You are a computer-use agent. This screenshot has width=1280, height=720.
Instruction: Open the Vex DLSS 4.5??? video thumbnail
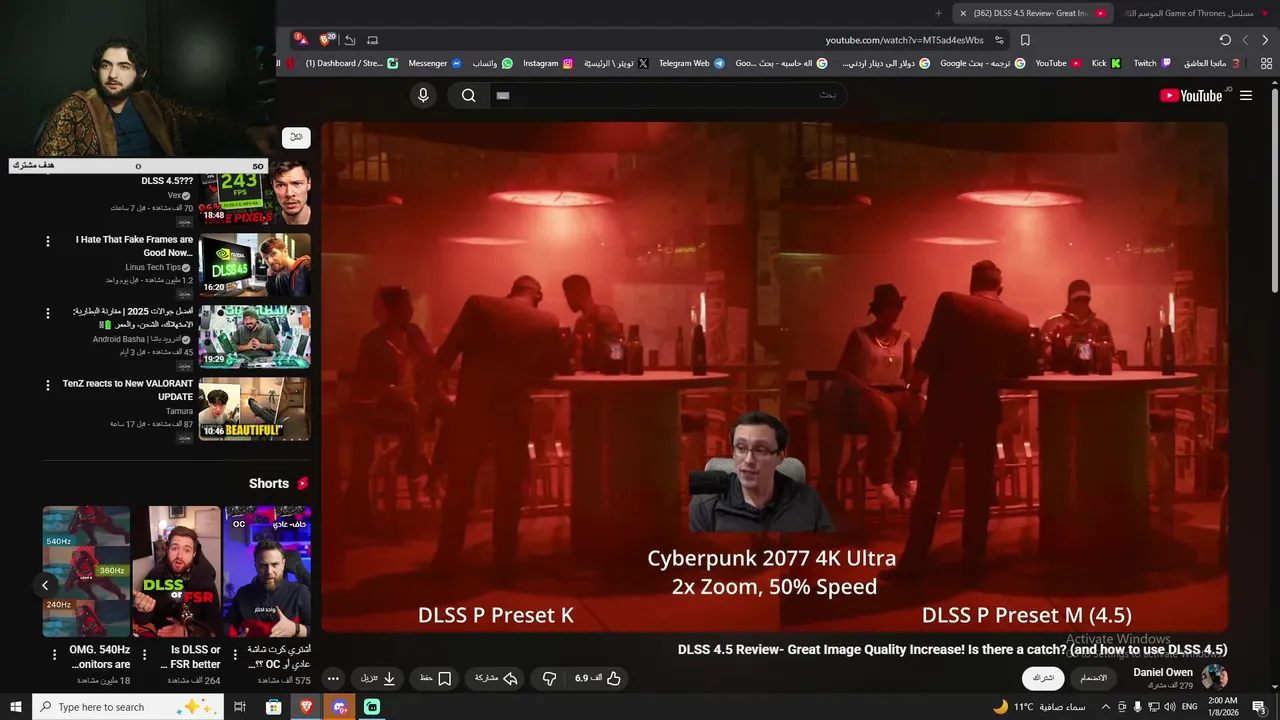click(255, 192)
